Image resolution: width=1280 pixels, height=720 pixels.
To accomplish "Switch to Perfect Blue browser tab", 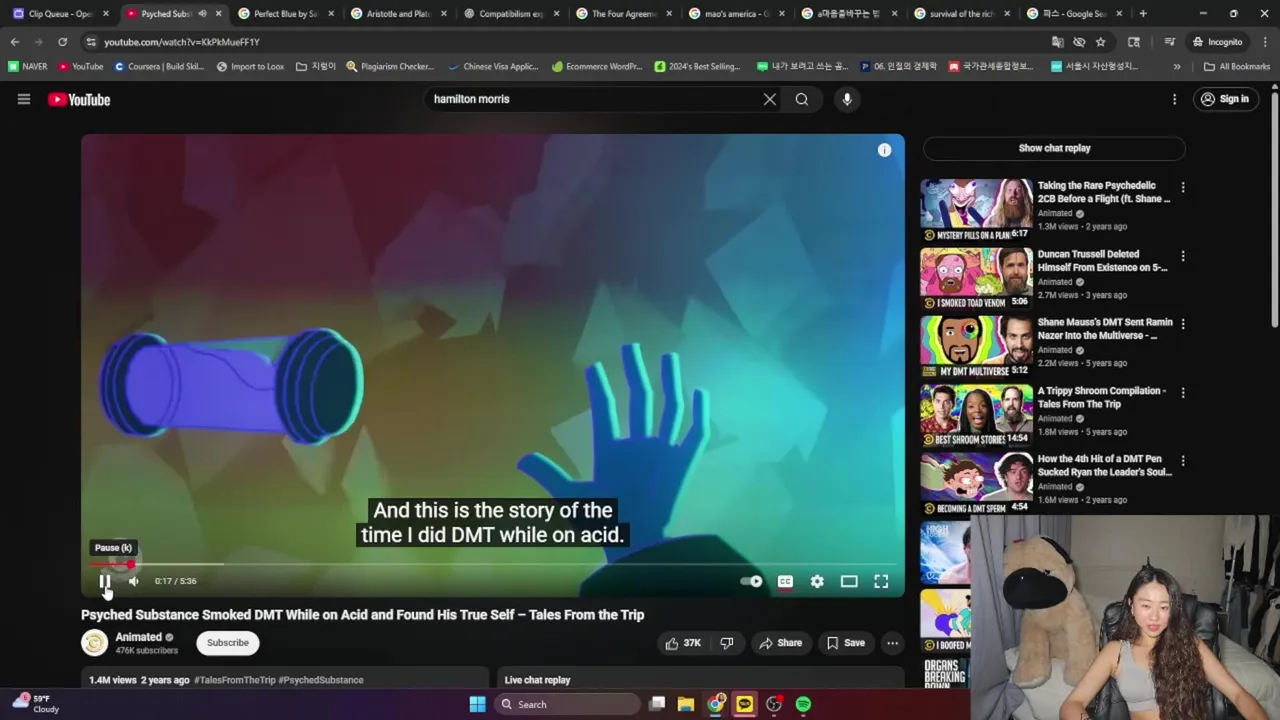I will pos(285,14).
